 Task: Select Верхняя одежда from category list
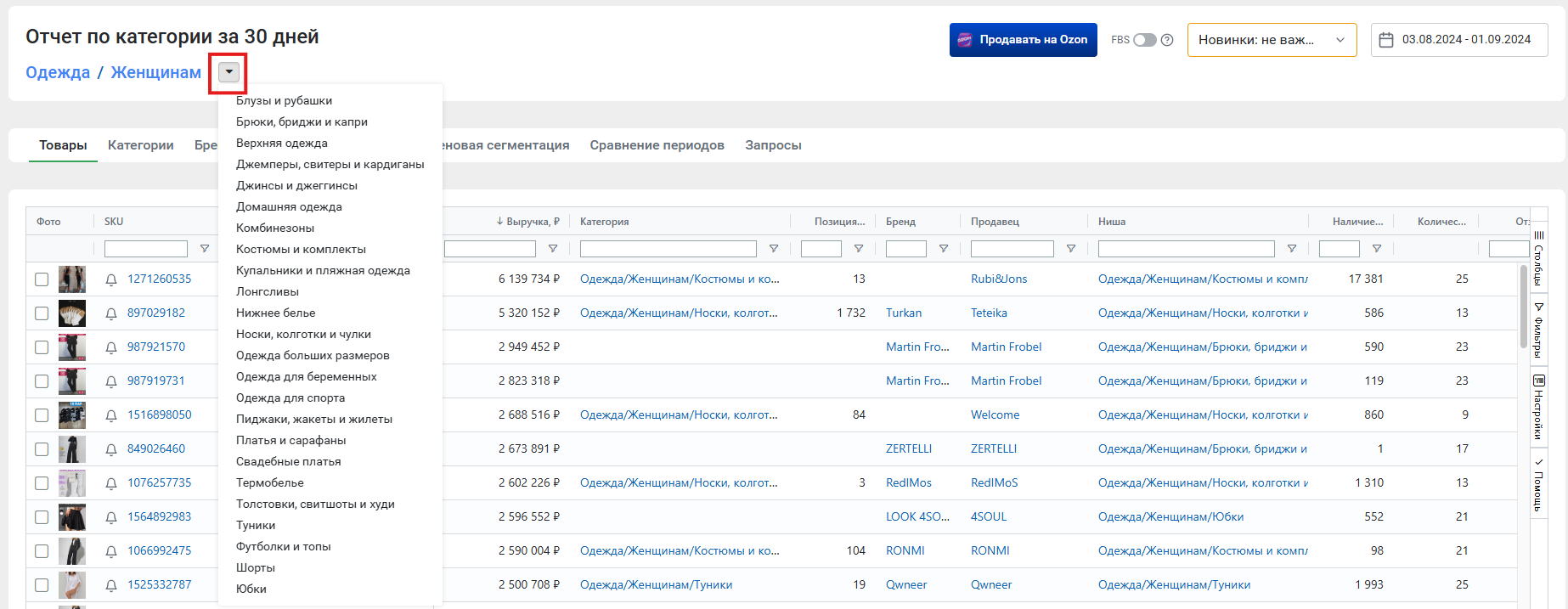pos(281,144)
